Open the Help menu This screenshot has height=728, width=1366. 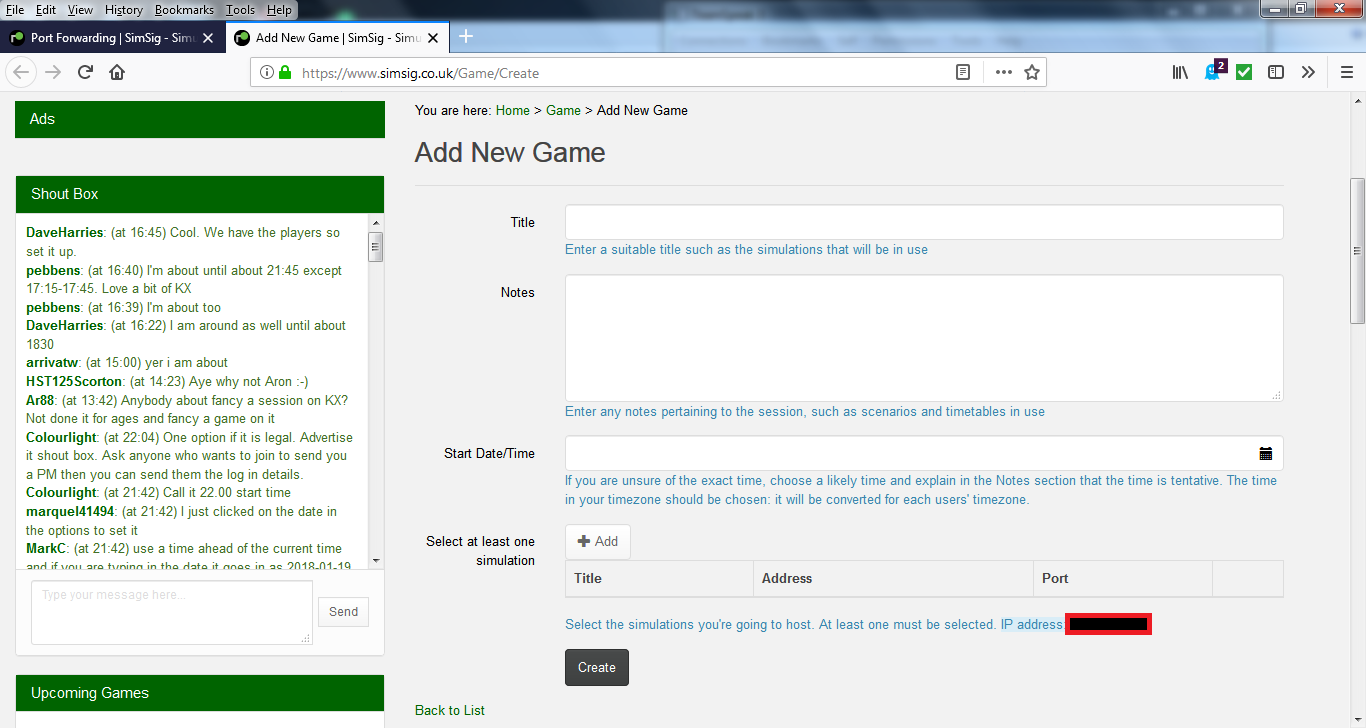click(x=280, y=9)
